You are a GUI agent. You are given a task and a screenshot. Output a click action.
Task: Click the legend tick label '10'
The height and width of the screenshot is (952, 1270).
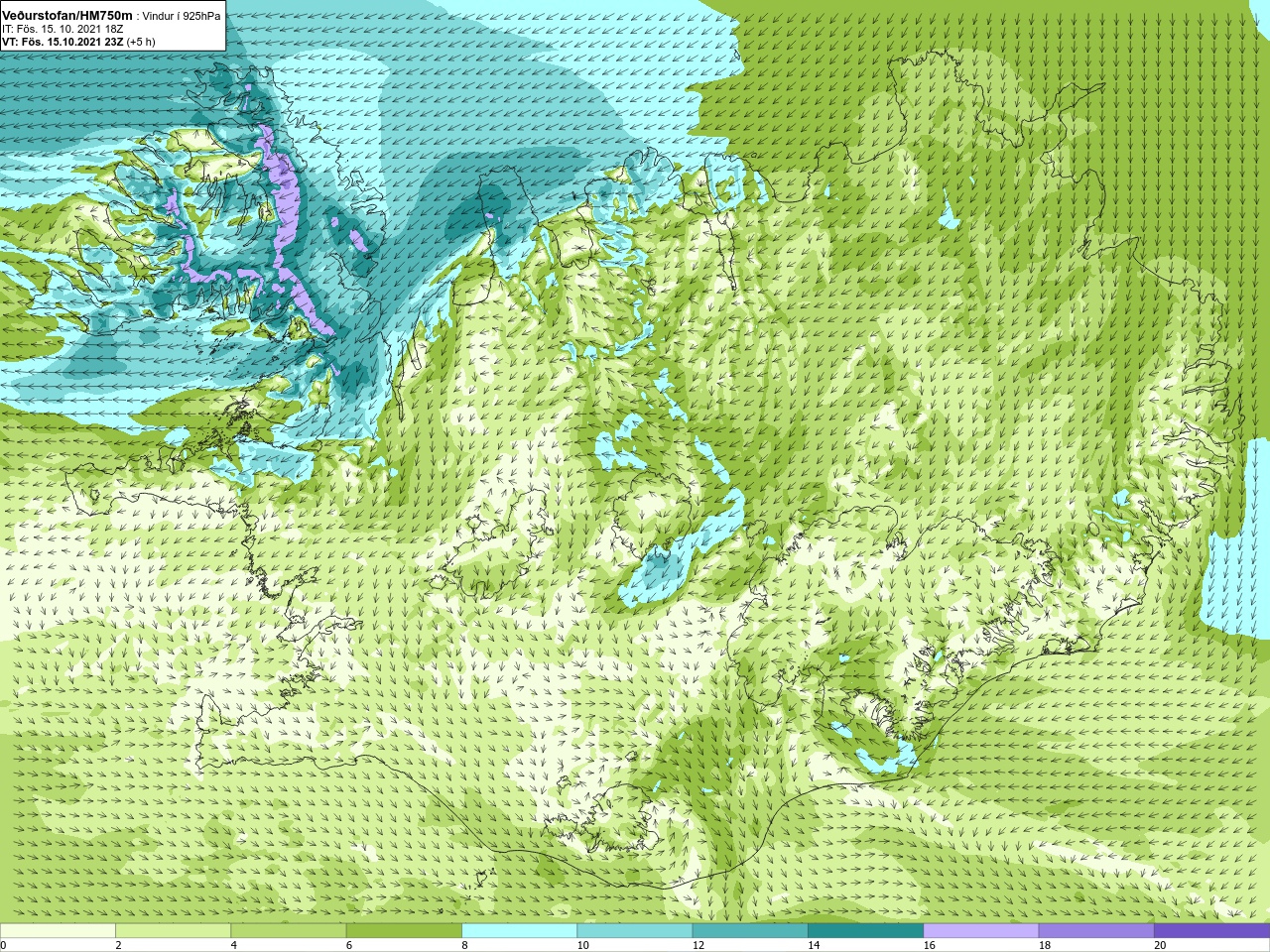click(x=582, y=945)
